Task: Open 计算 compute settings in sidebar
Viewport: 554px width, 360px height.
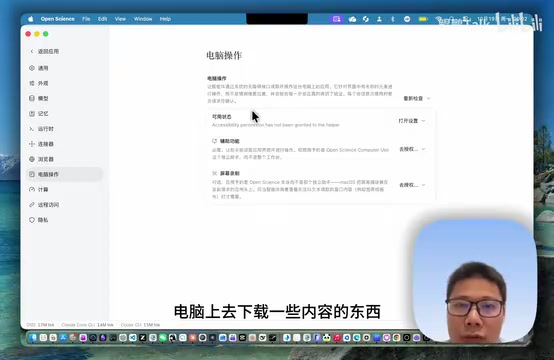Action: tap(39, 190)
